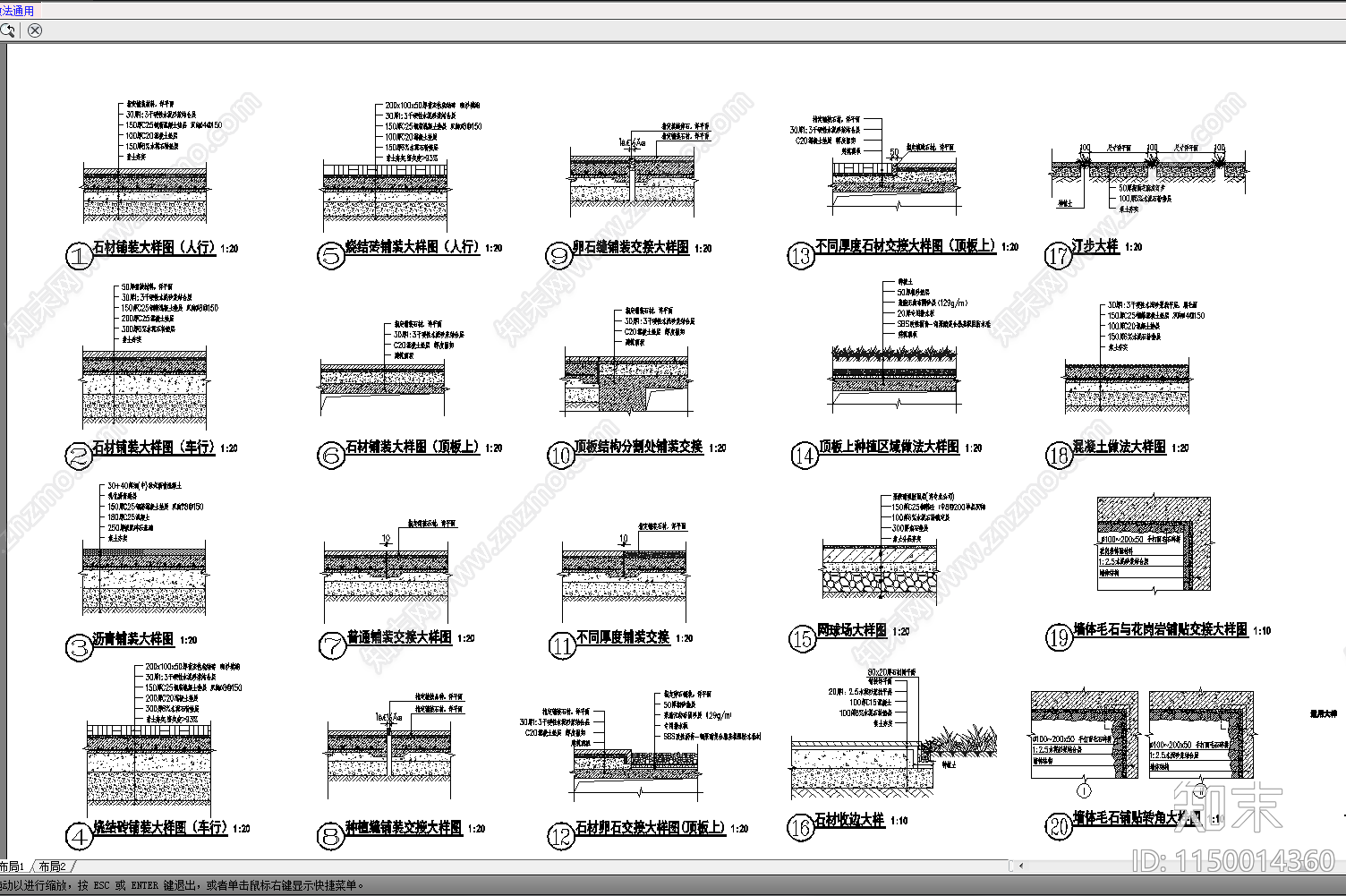1346x896 pixels.
Task: Click the zoom previous magnifier icon
Action: click(x=8, y=30)
